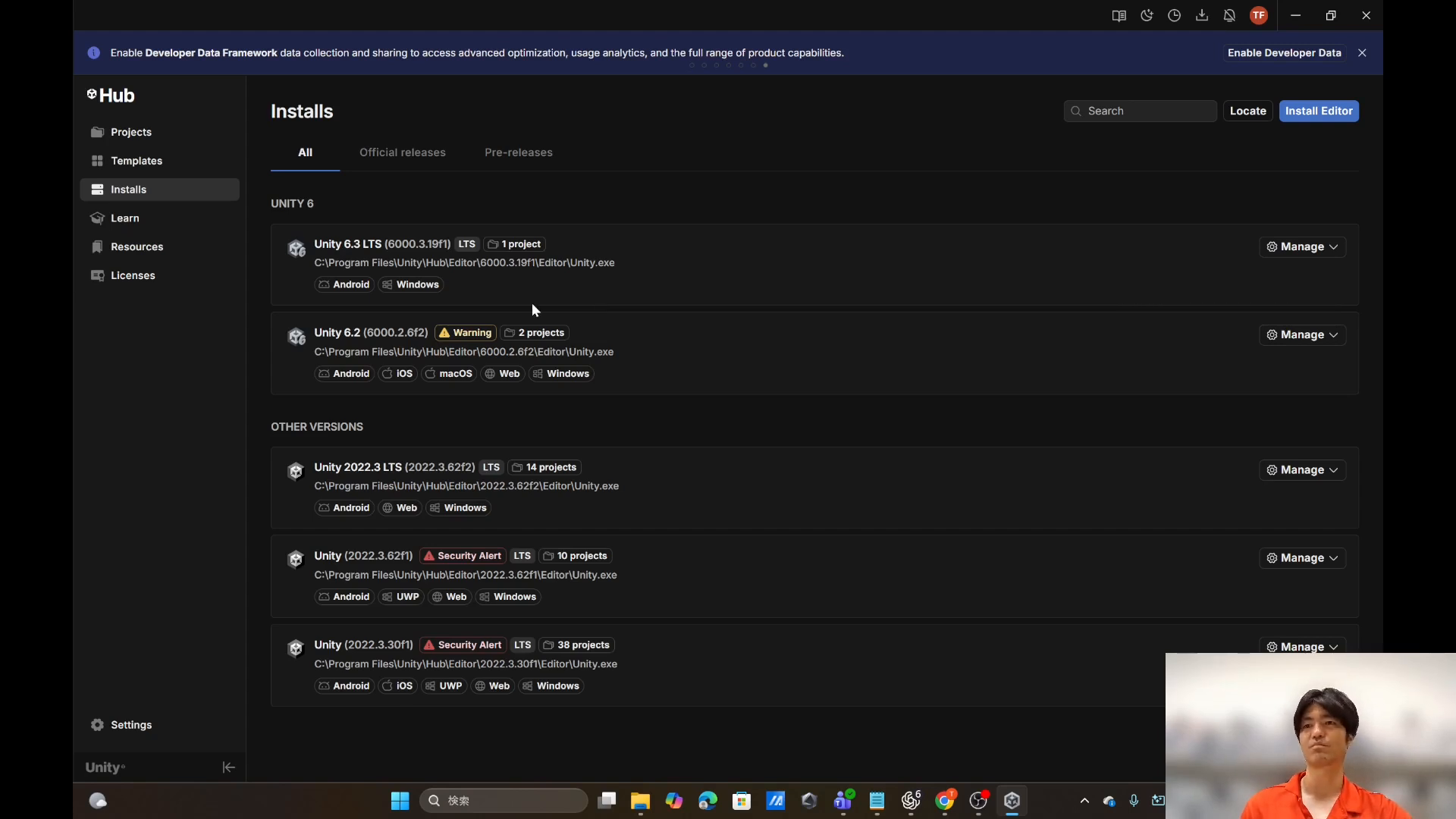Open Resources in the sidebar

(x=159, y=247)
